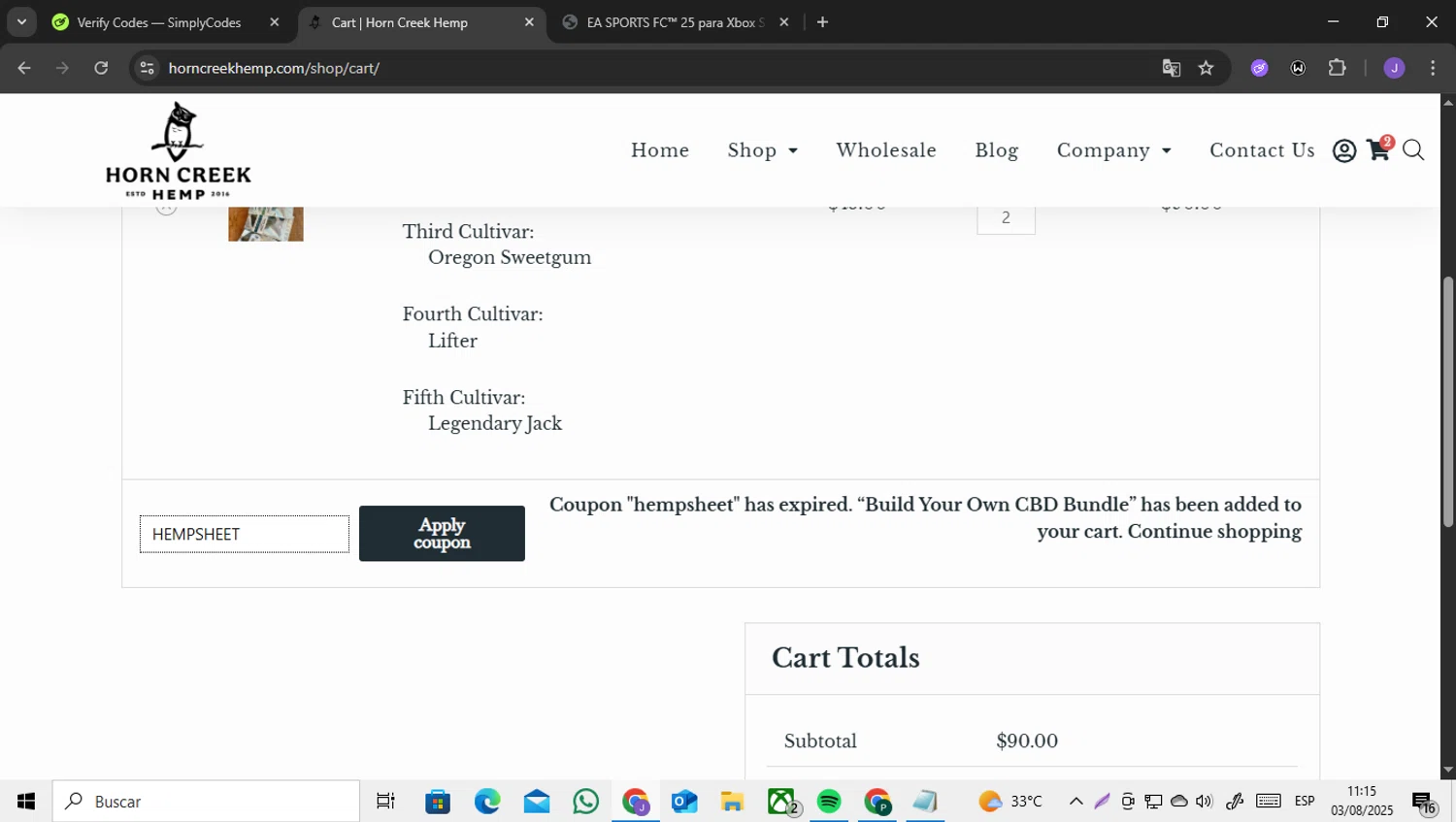Click the Lifter cultivar text
Screen dimensions: 1456x822
coord(452,341)
